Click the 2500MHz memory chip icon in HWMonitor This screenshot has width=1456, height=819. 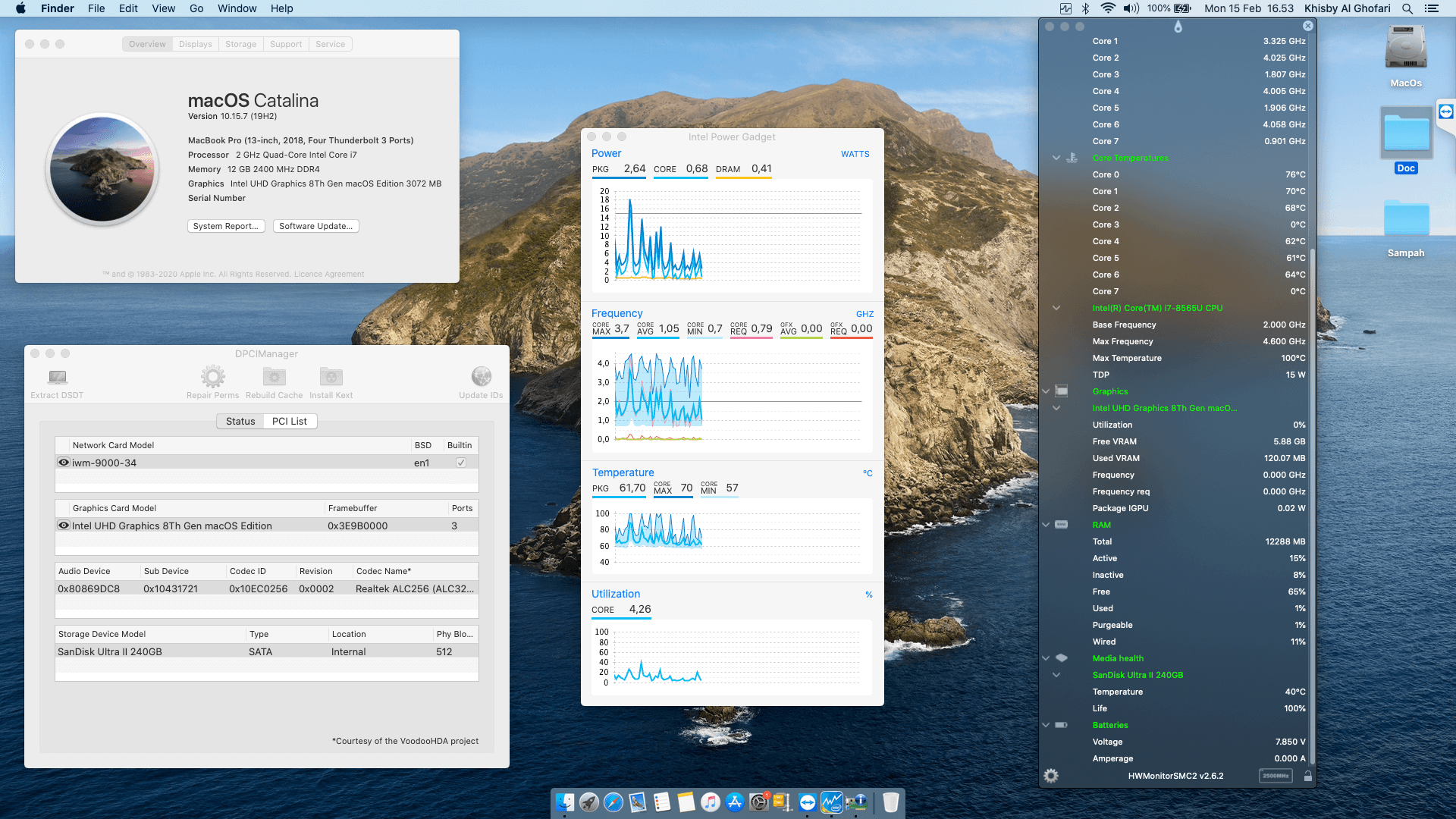click(1276, 776)
